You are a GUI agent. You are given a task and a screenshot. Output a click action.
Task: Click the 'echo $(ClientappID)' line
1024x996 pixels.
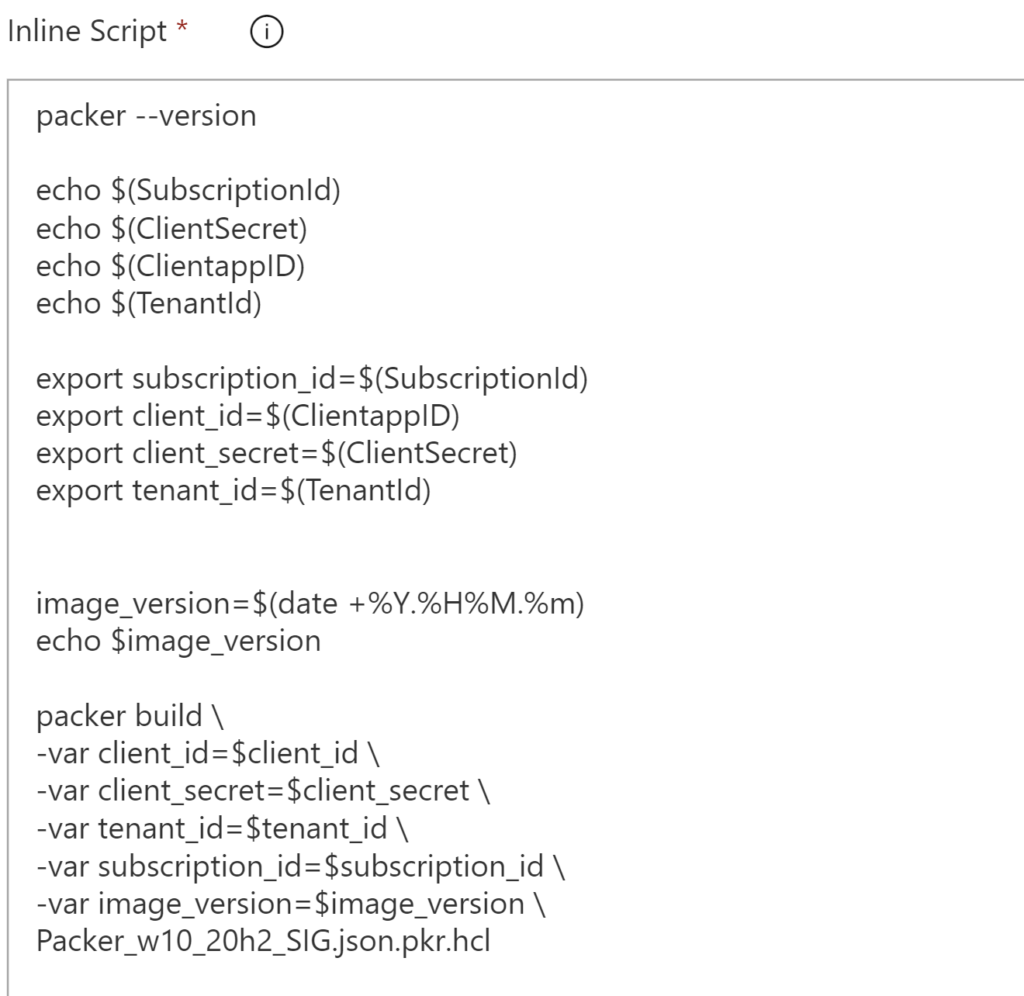(x=170, y=266)
